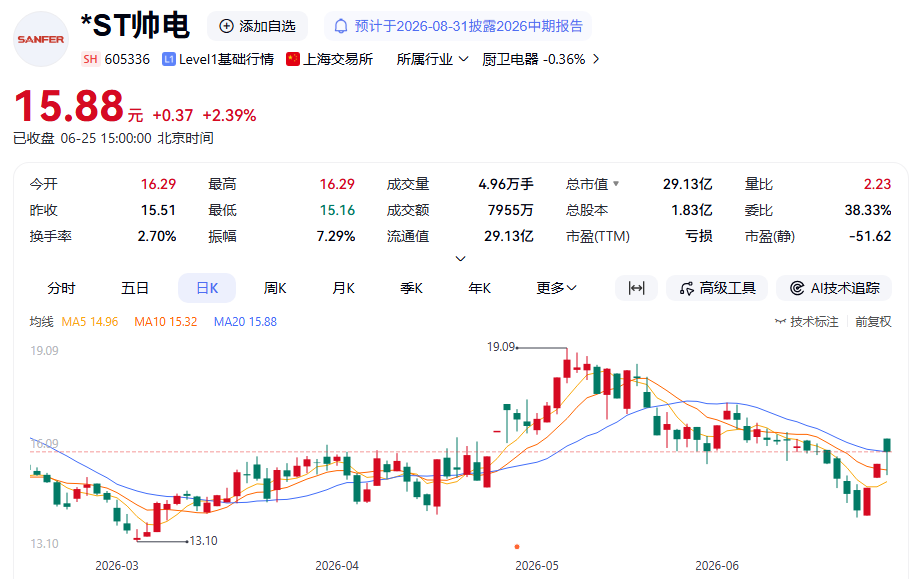Switch to 五日 chart tab
Screen dimensions: 919x579
coord(135,288)
